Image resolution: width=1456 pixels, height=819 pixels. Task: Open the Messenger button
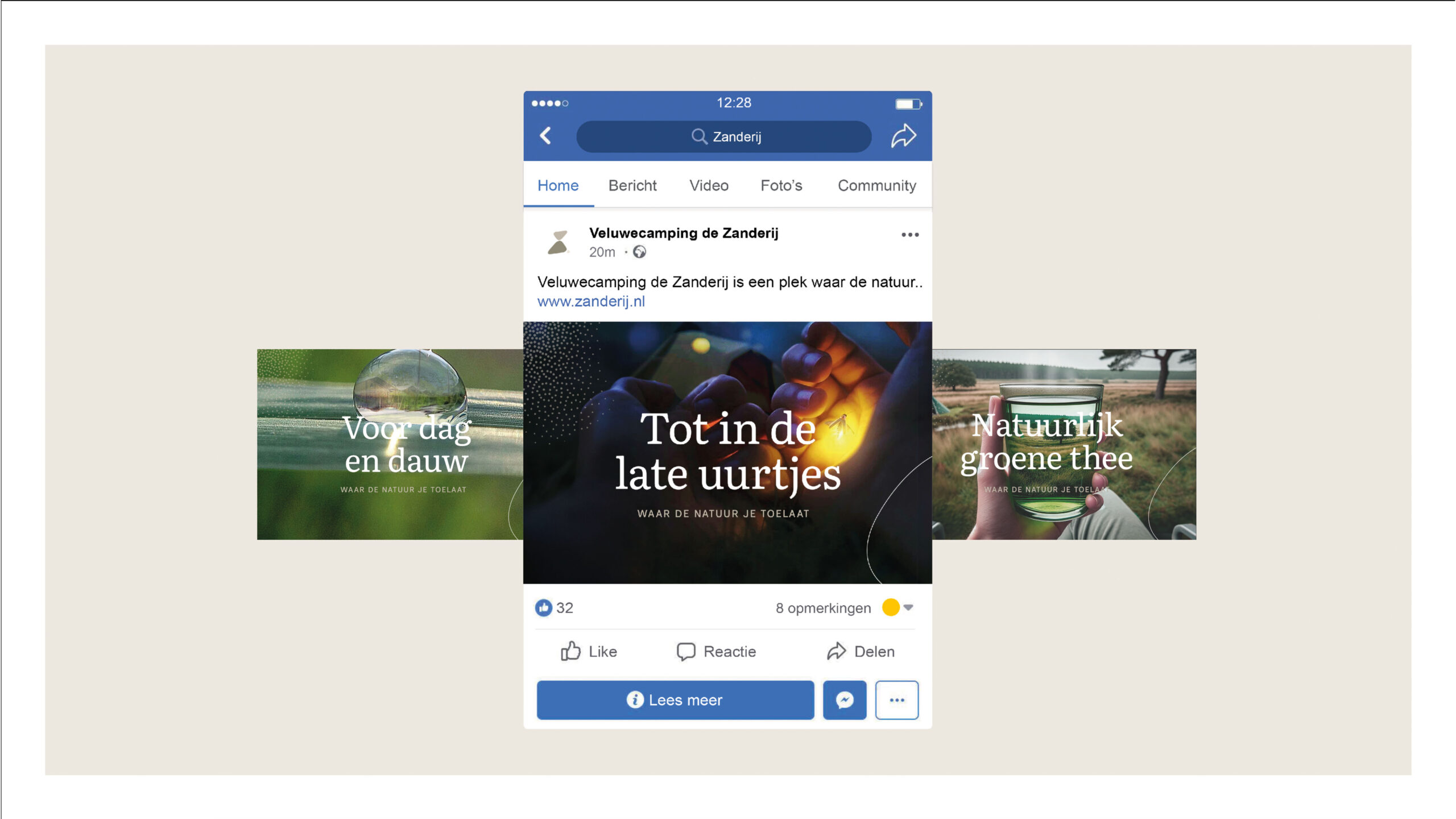coord(845,700)
